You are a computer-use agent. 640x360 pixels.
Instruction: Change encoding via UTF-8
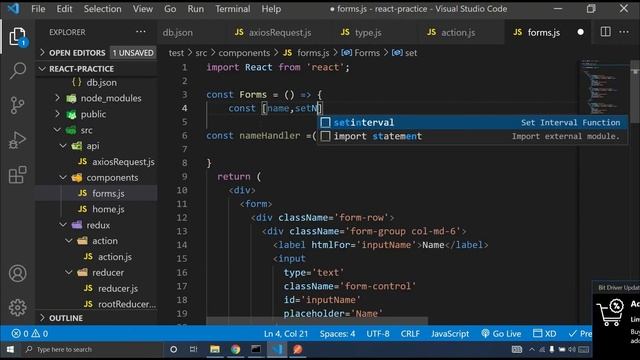point(378,333)
